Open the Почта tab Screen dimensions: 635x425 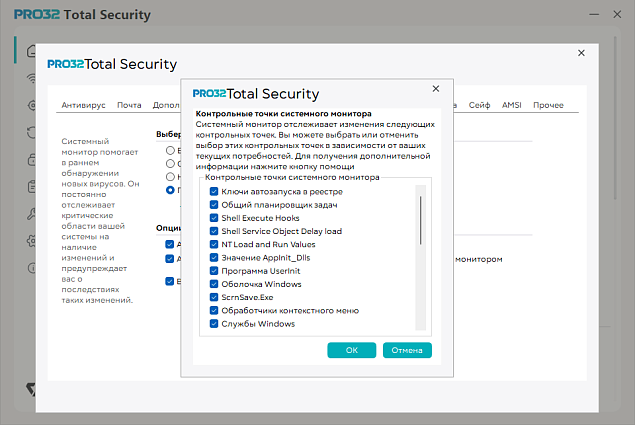(129, 105)
